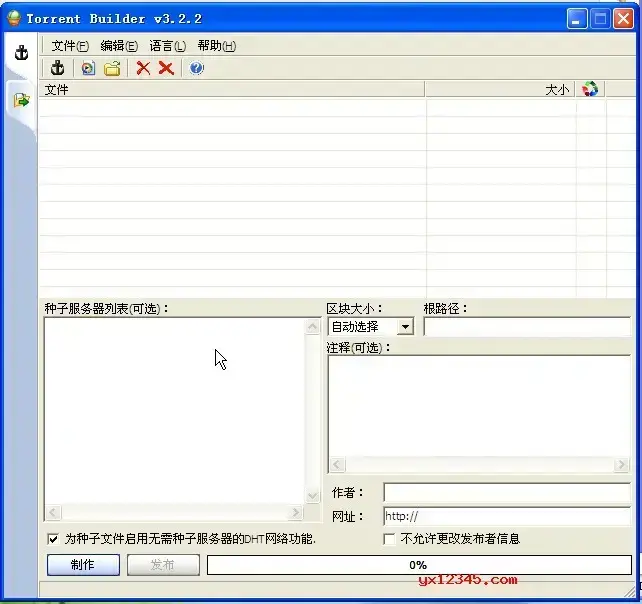Viewport: 642px width, 604px height.
Task: Enable 不允许更改发布者信息 checkbox
Action: [x=389, y=539]
